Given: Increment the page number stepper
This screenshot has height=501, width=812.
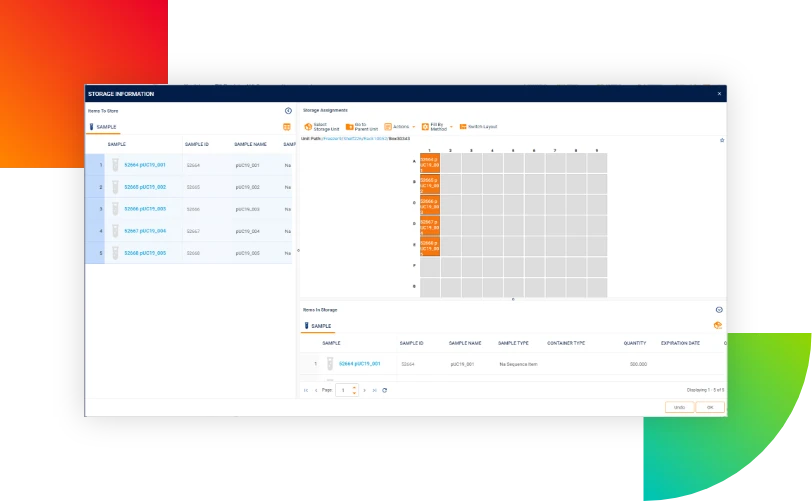Looking at the screenshot, I should click(354, 387).
